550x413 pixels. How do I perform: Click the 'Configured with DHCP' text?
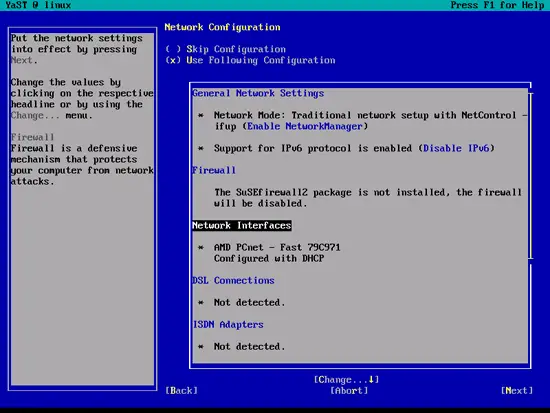click(x=269, y=259)
